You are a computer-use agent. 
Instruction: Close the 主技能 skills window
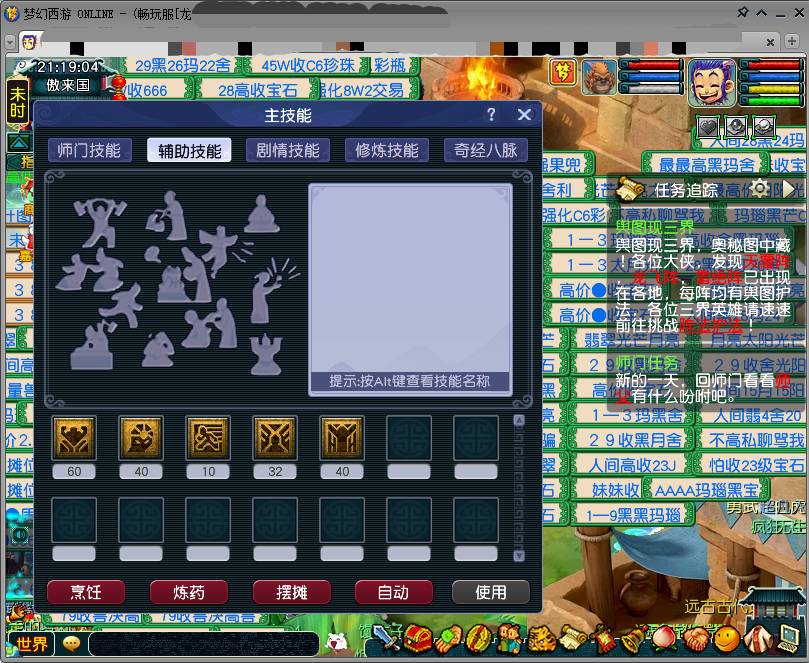[524, 115]
